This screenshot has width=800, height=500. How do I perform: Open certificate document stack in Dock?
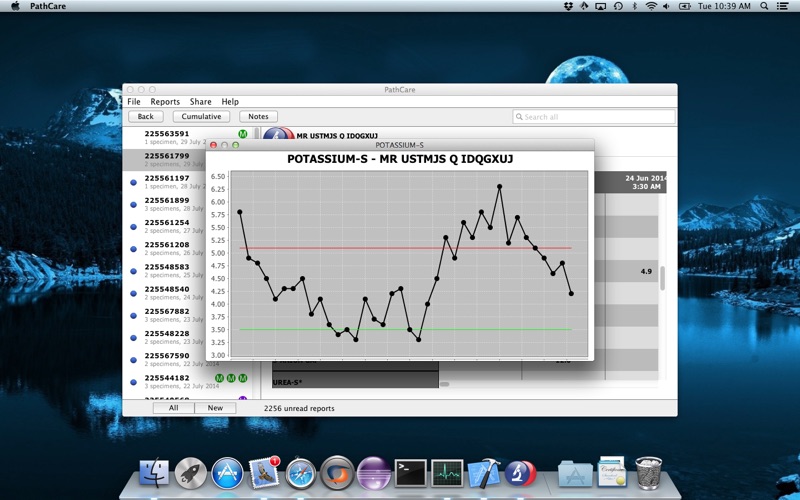click(612, 472)
